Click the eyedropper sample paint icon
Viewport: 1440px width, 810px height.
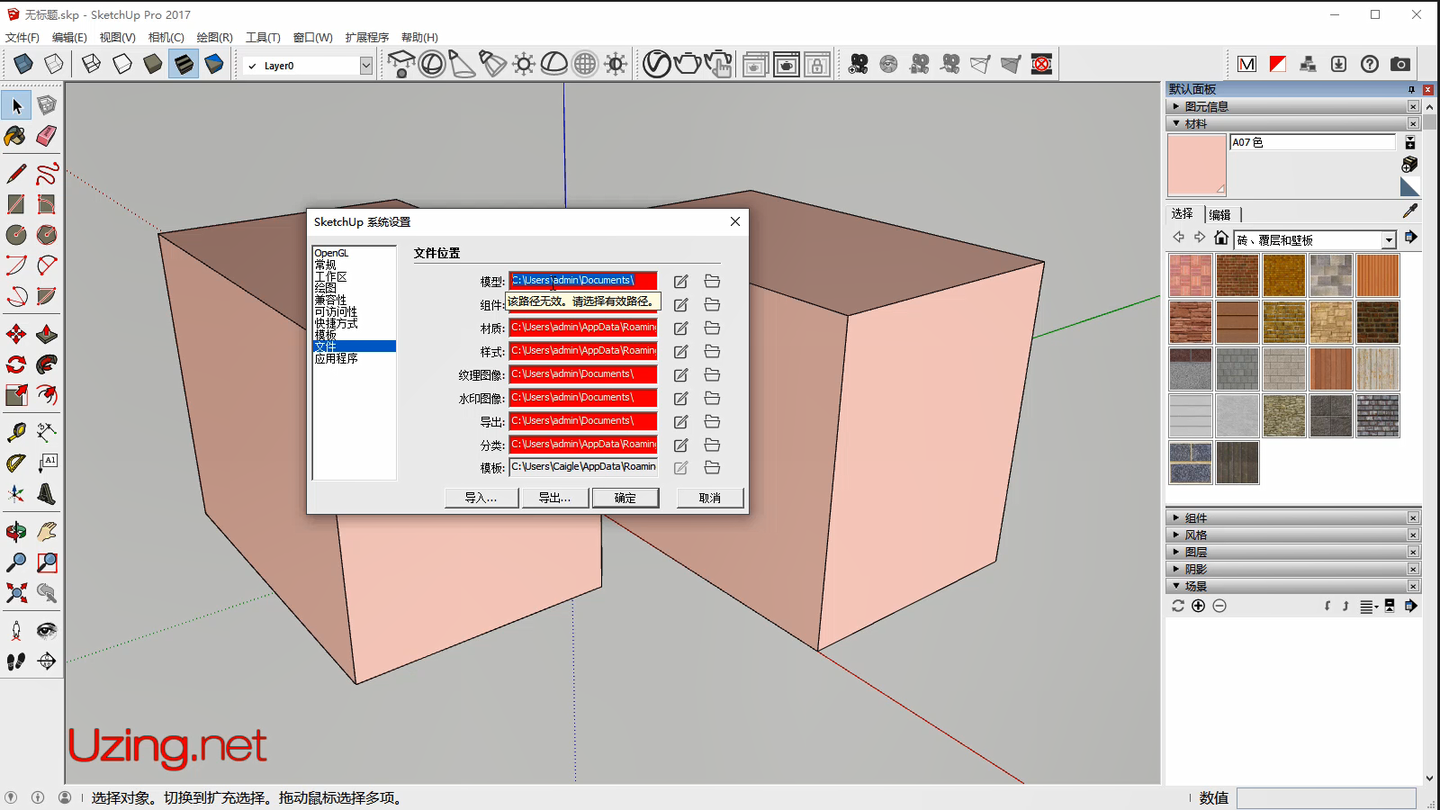[1410, 212]
